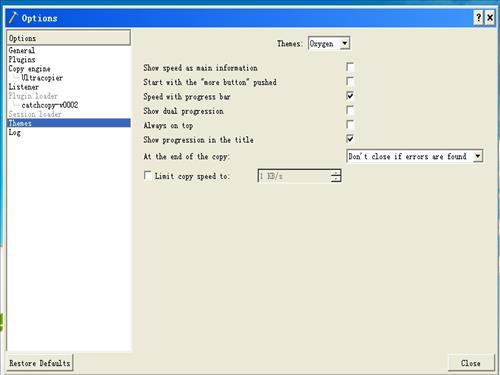The height and width of the screenshot is (375, 500).
Task: Uncheck Show progression in the title
Action: point(350,139)
